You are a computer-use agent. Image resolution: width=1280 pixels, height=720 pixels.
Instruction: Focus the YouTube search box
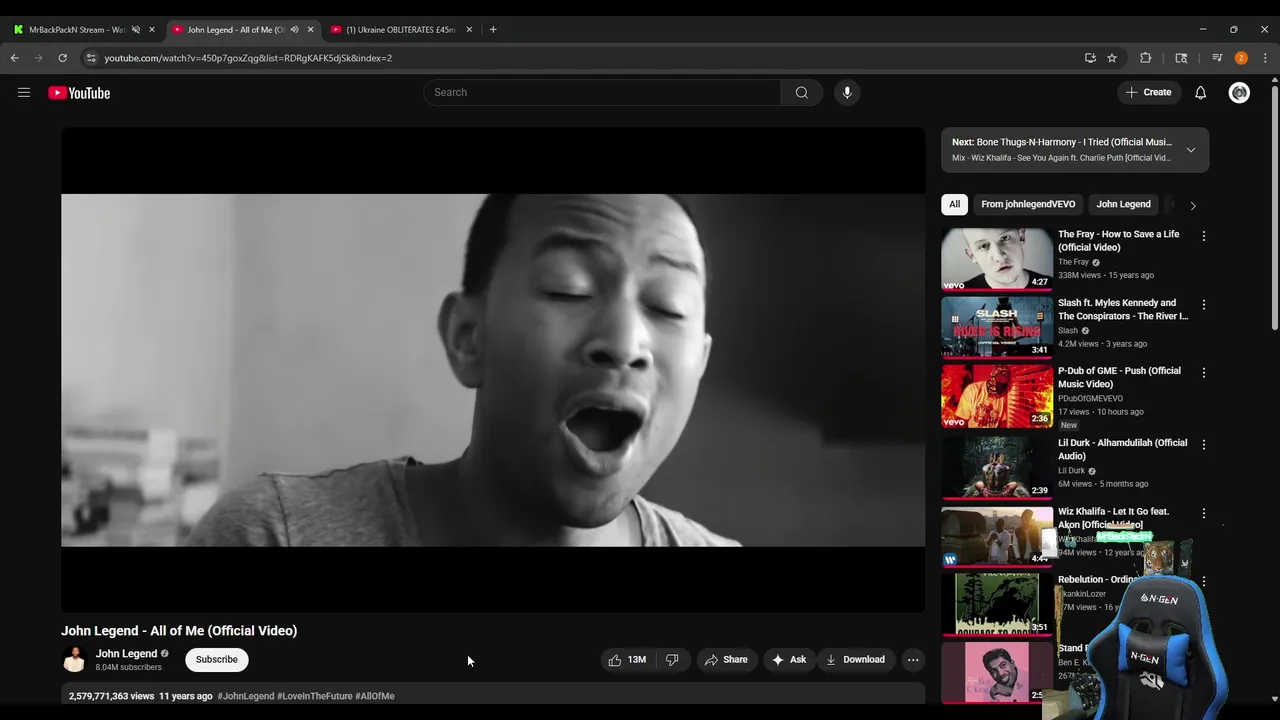pos(602,93)
